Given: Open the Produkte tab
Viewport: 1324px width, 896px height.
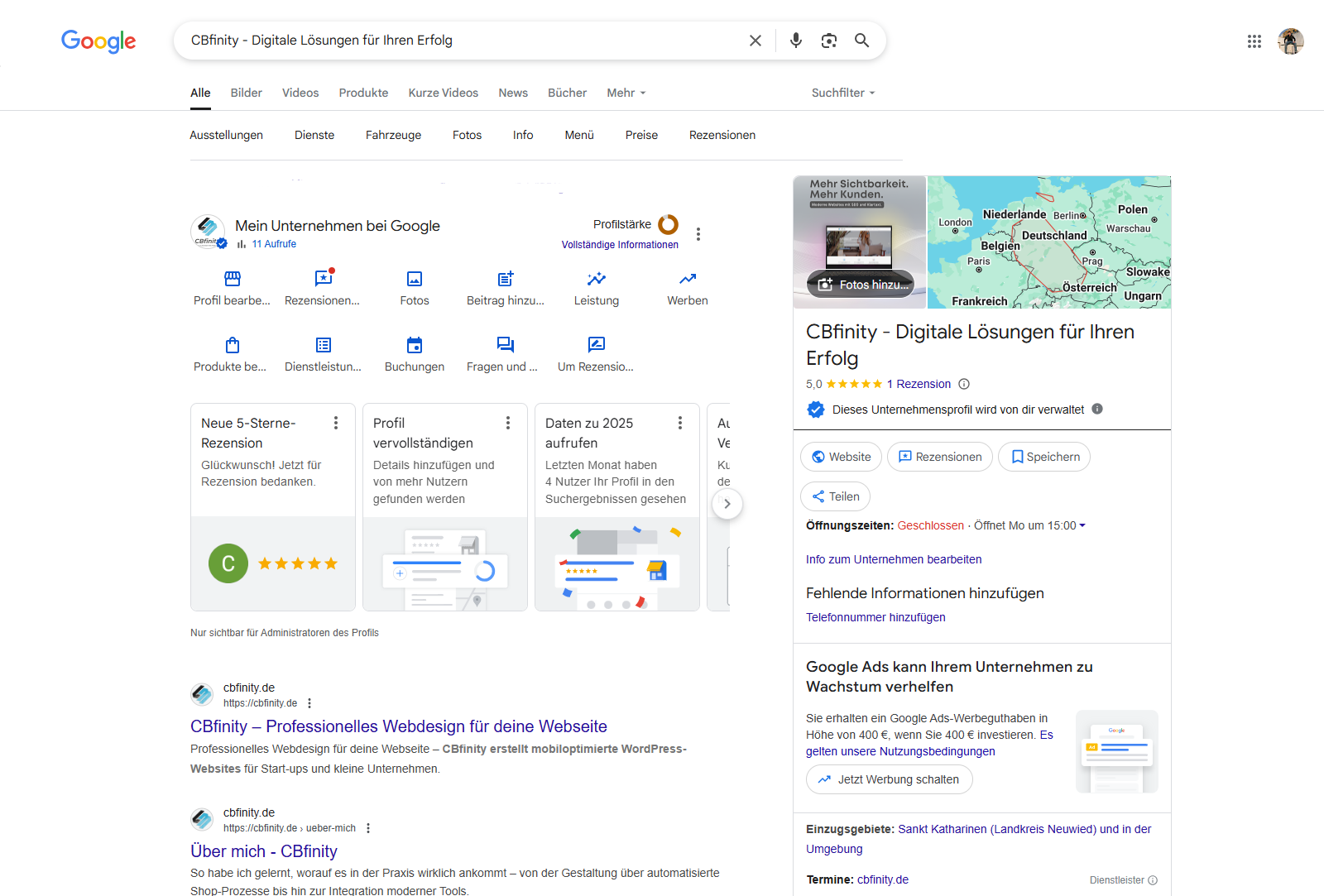Looking at the screenshot, I should 363,93.
